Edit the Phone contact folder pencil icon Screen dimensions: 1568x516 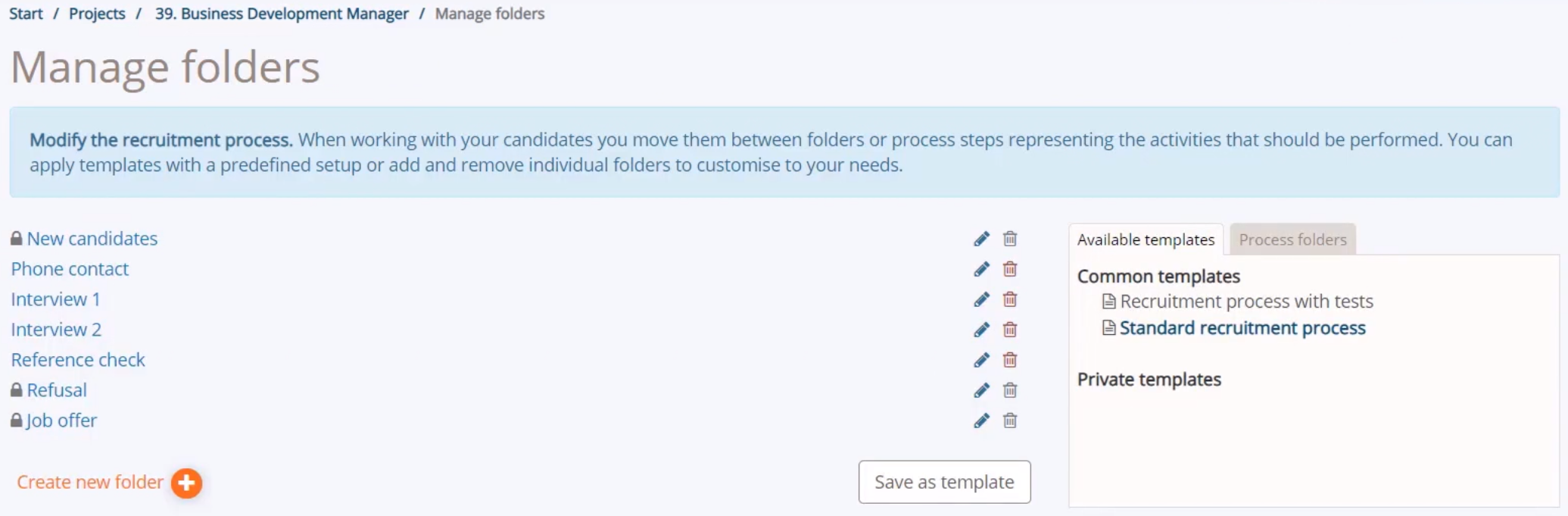(981, 269)
